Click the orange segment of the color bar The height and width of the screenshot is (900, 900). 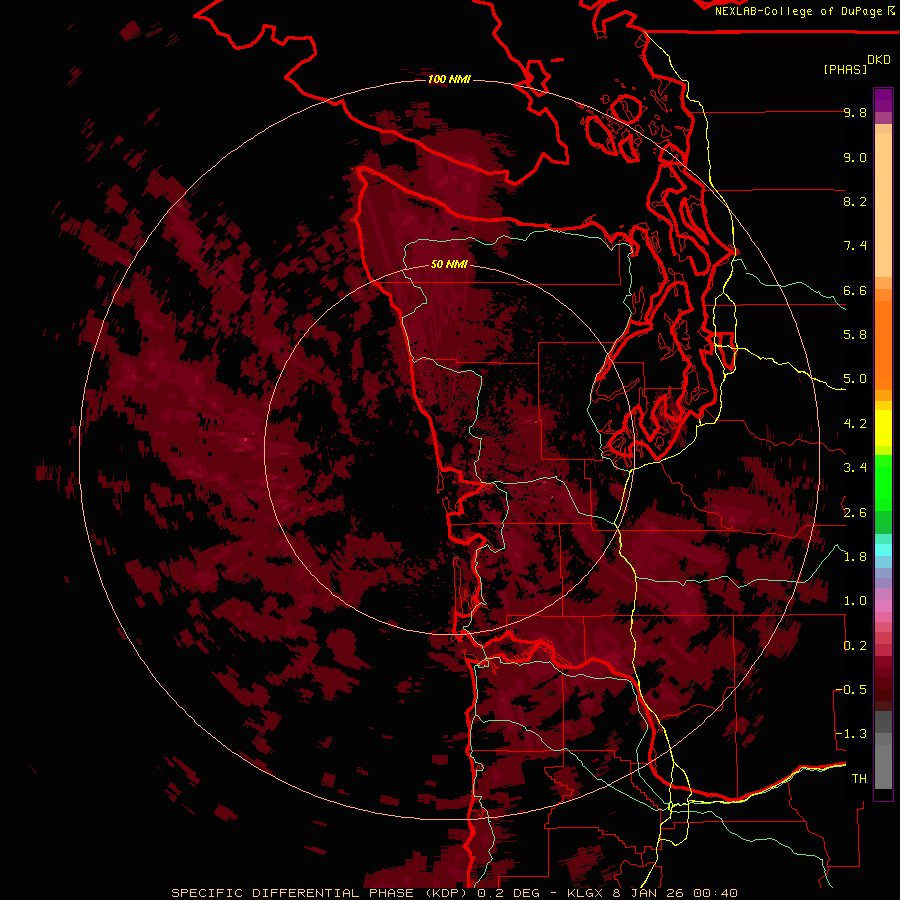pos(883,344)
